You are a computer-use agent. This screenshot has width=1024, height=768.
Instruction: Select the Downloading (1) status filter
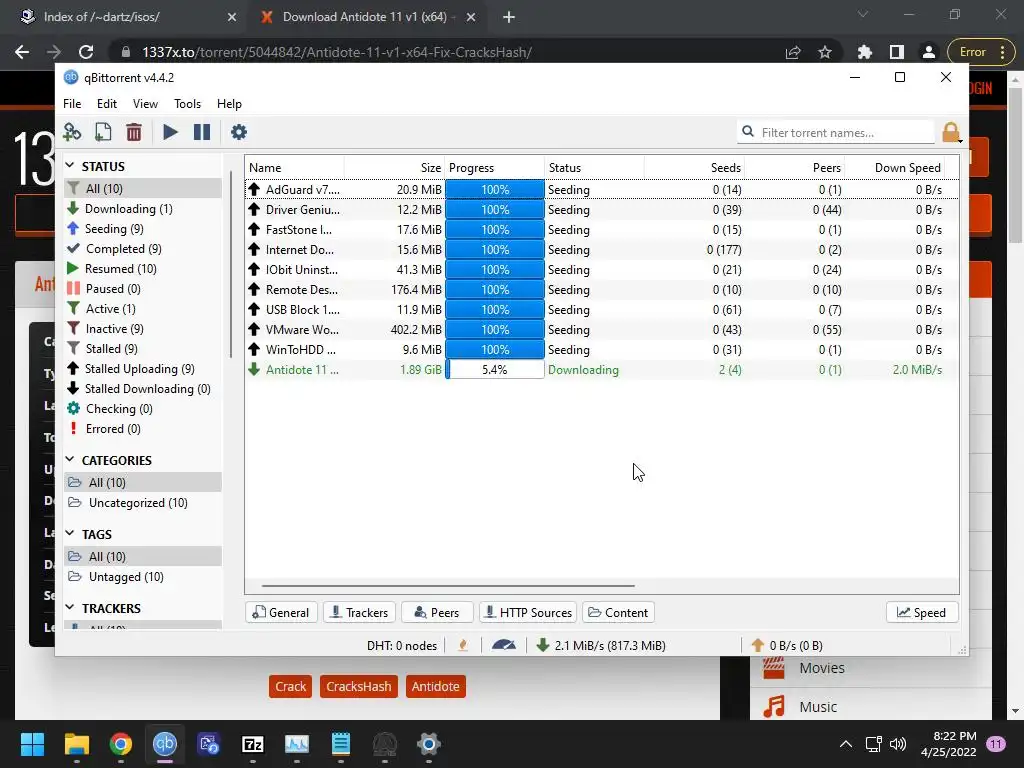coord(143,209)
